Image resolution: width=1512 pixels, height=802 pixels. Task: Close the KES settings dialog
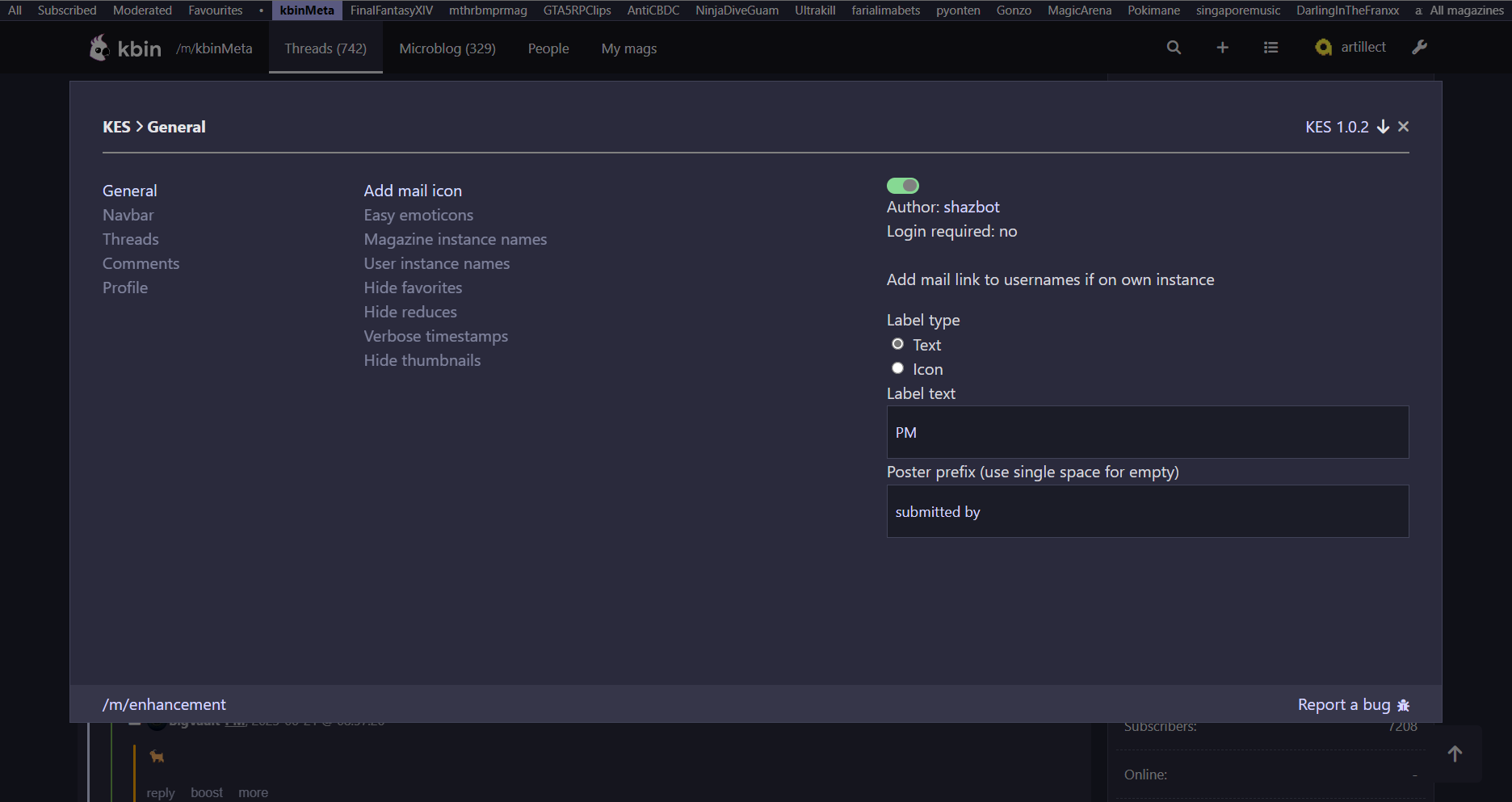[x=1404, y=127]
